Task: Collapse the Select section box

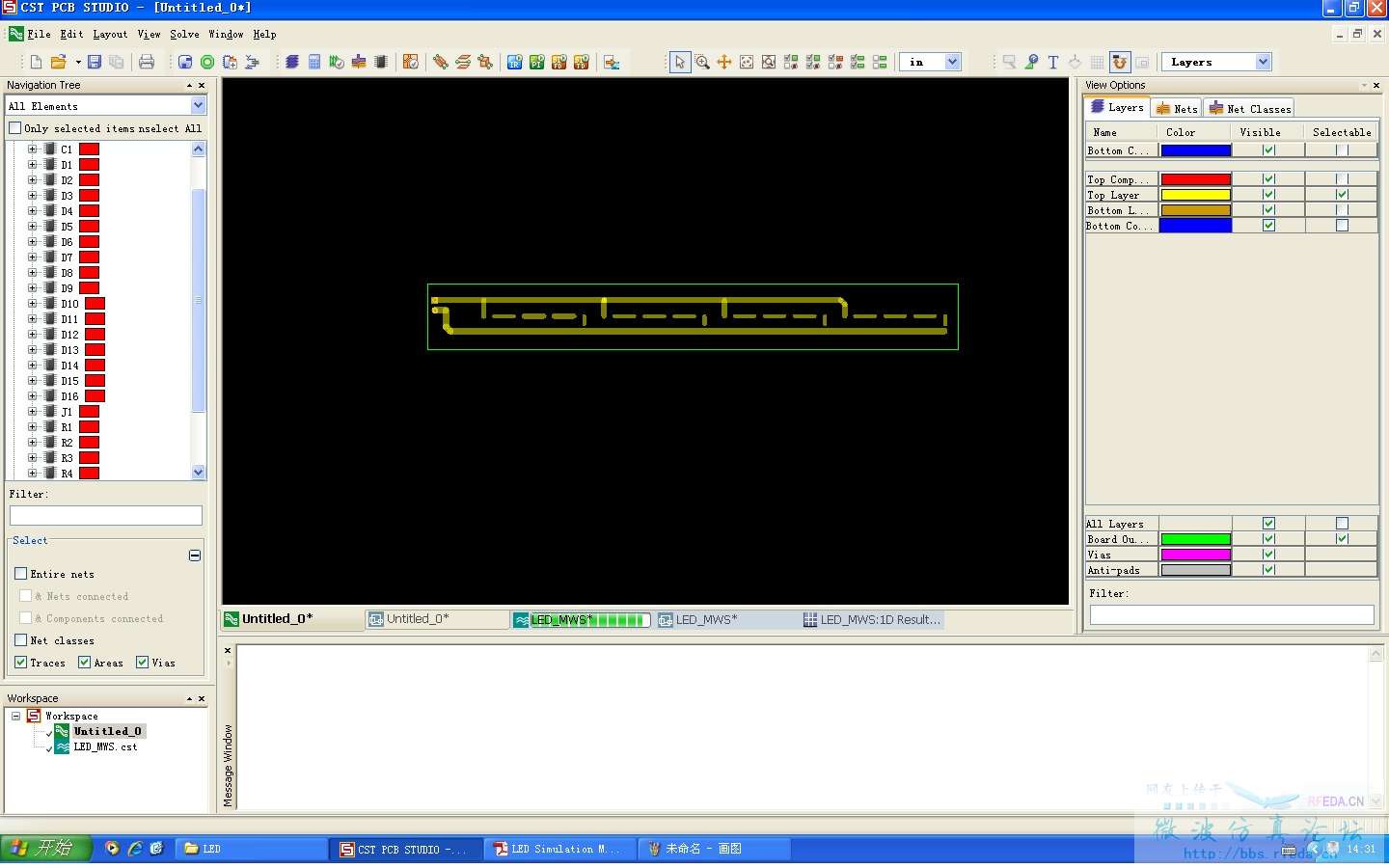Action: point(195,556)
